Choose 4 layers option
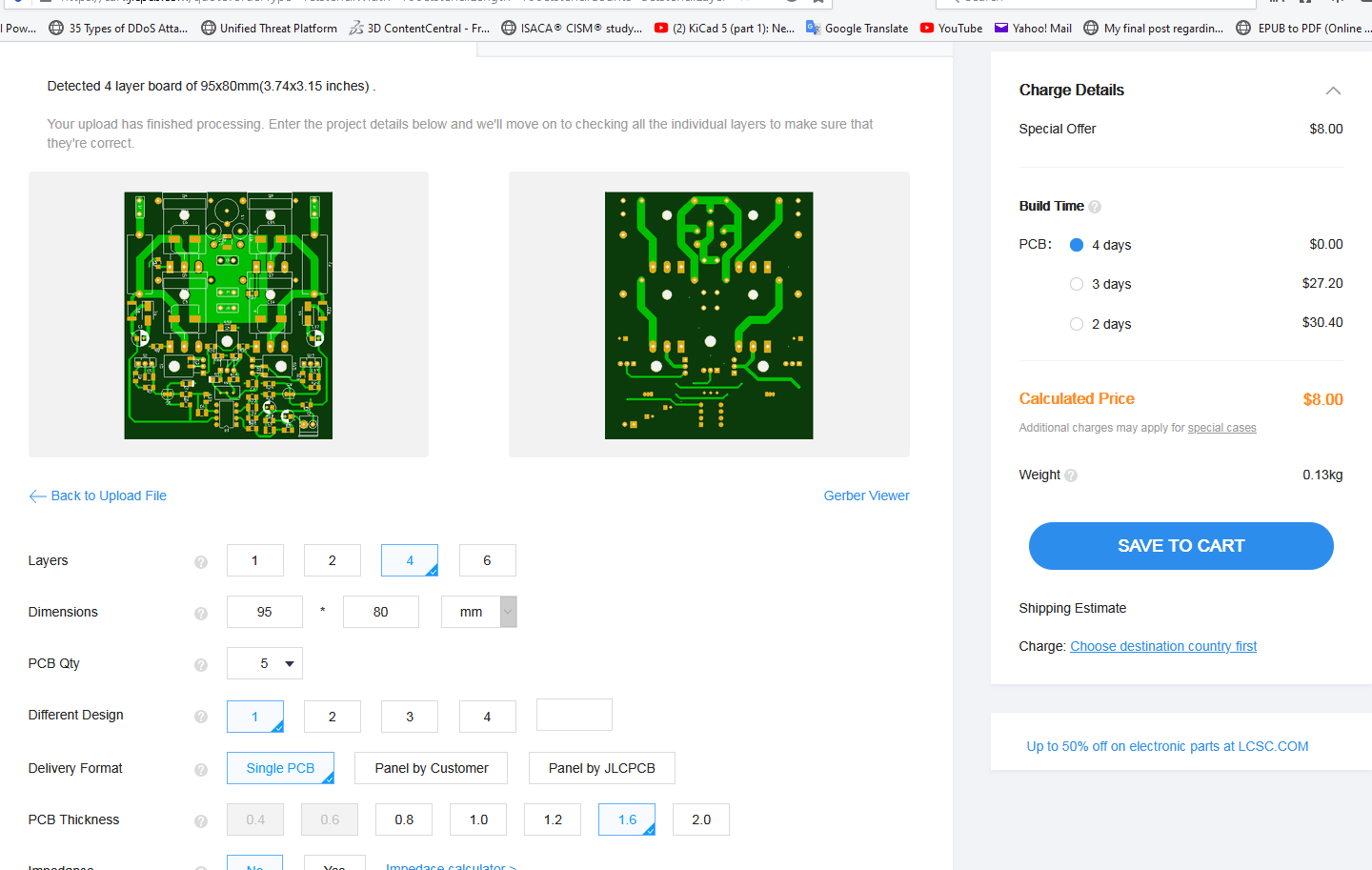The height and width of the screenshot is (870, 1372). pos(410,560)
